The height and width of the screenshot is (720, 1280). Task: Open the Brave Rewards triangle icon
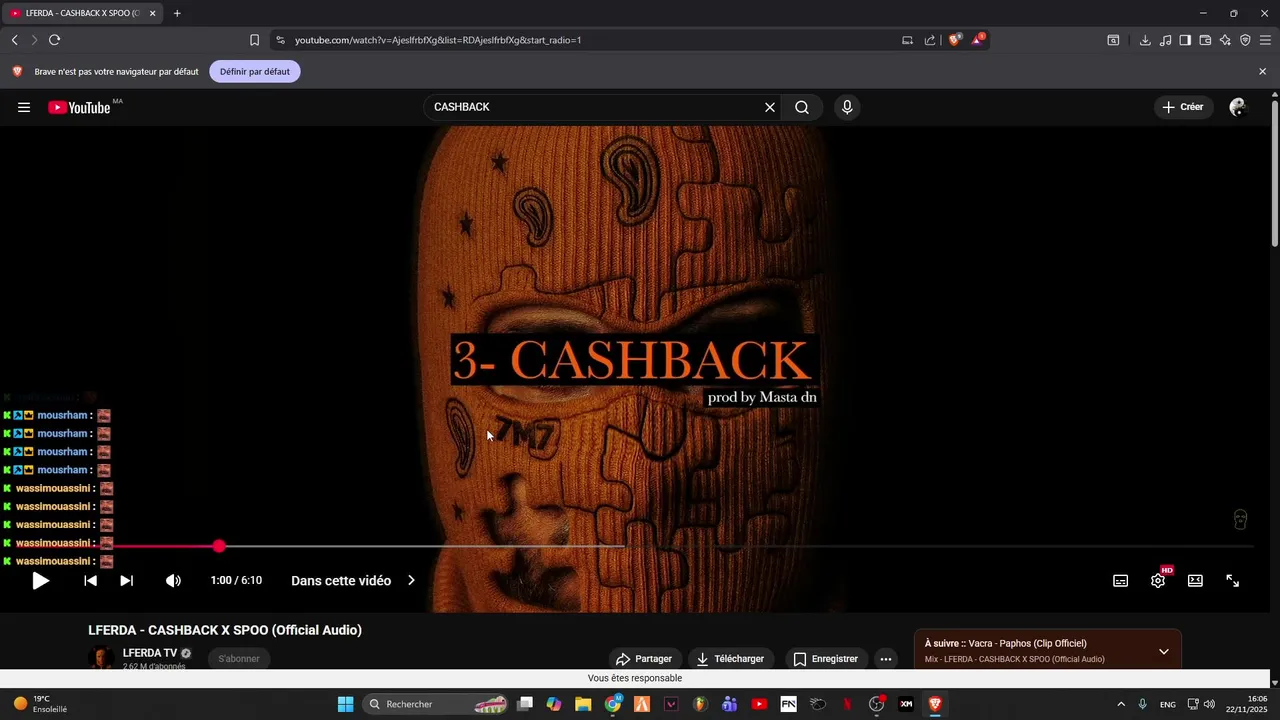978,40
